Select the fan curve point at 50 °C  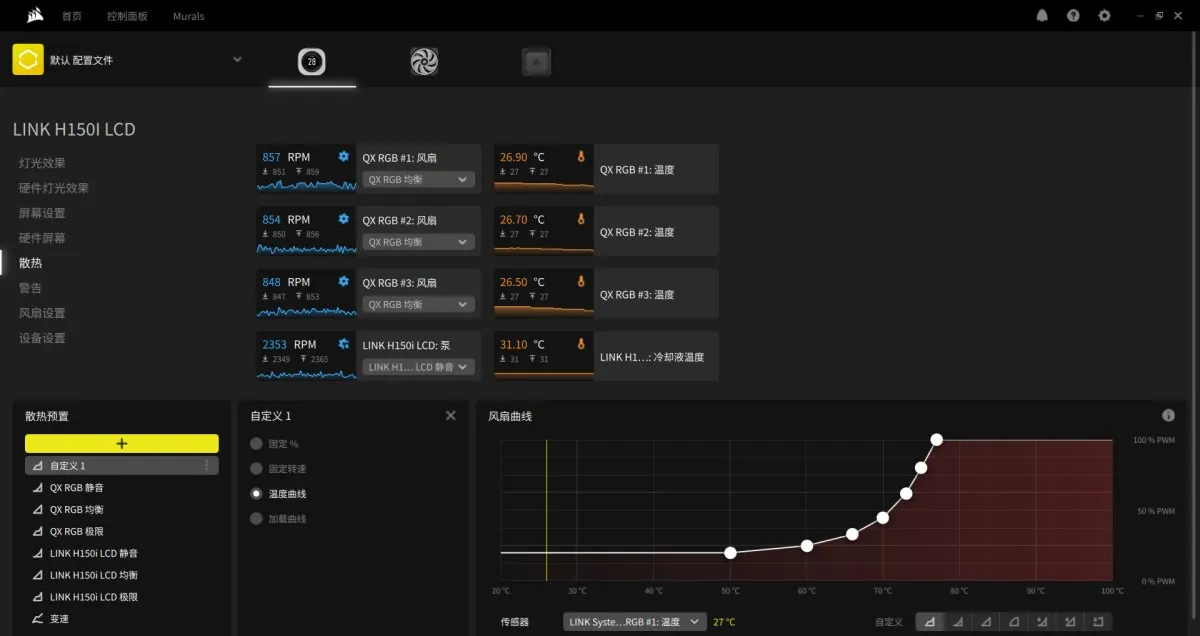[730, 553]
